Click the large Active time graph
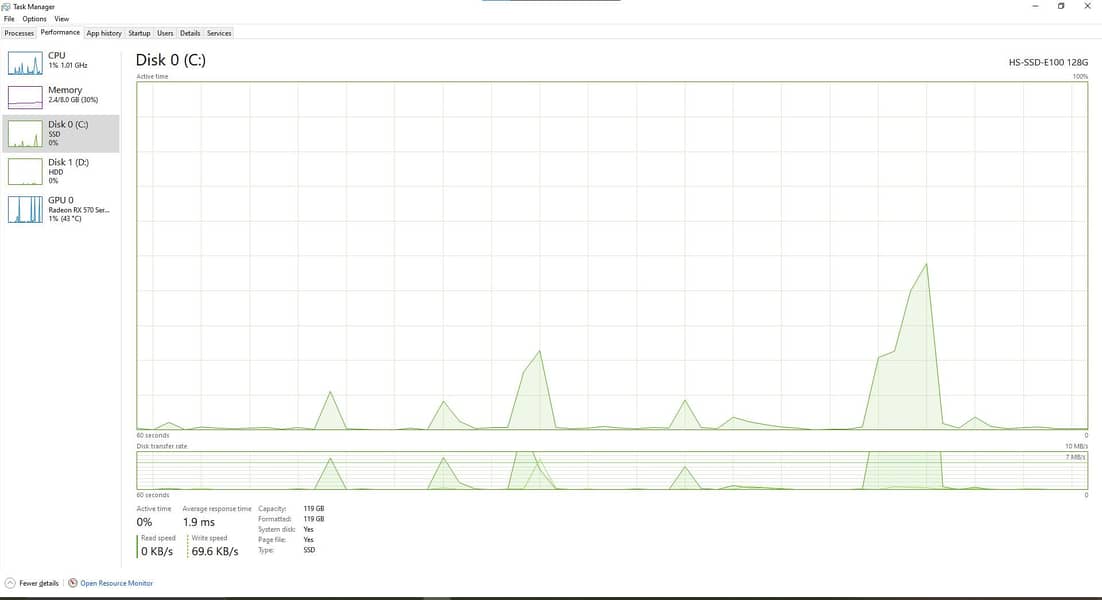Viewport: 1102px width, 600px height. tap(612, 255)
